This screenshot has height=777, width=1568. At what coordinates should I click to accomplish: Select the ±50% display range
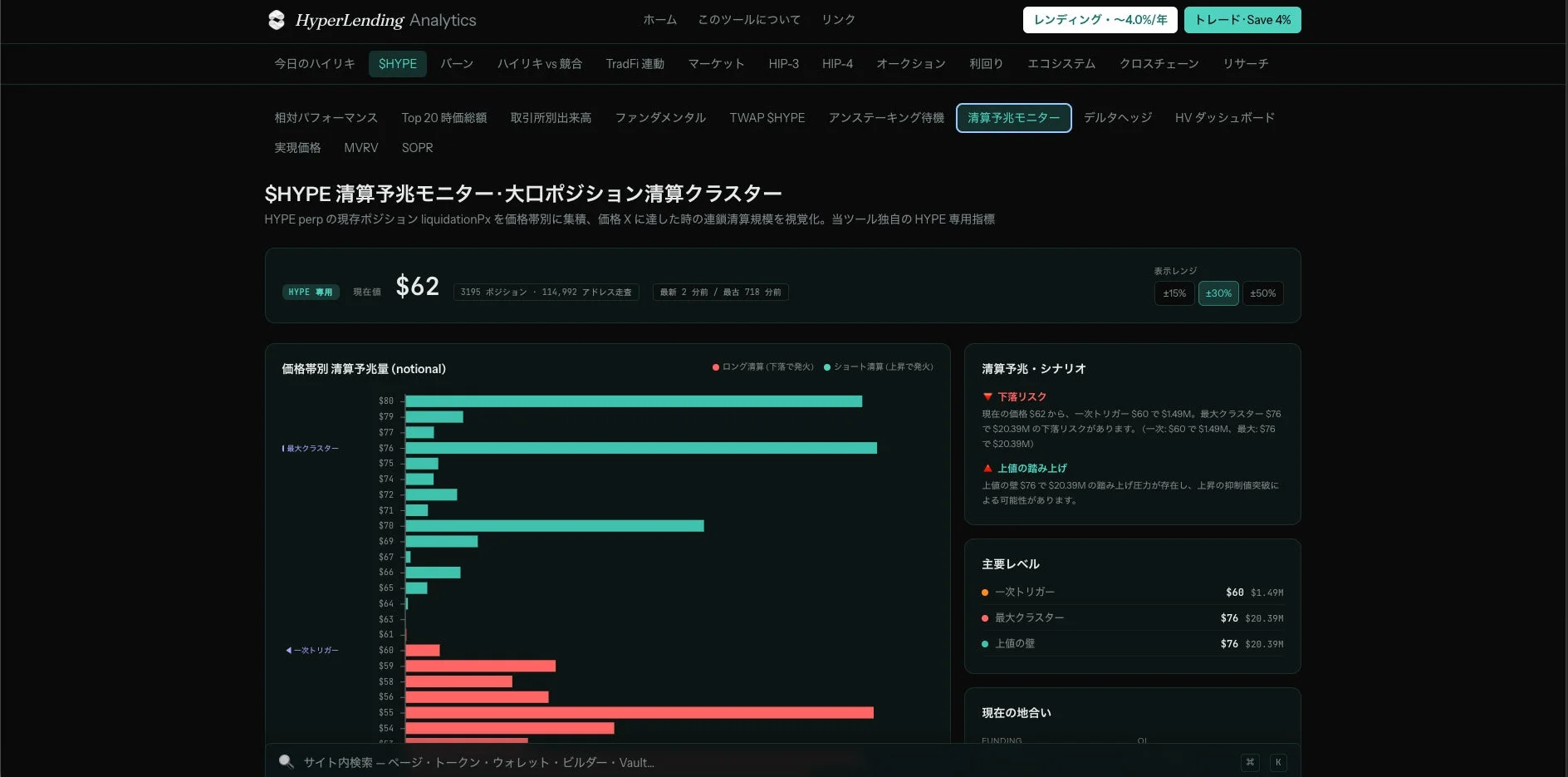(x=1263, y=293)
